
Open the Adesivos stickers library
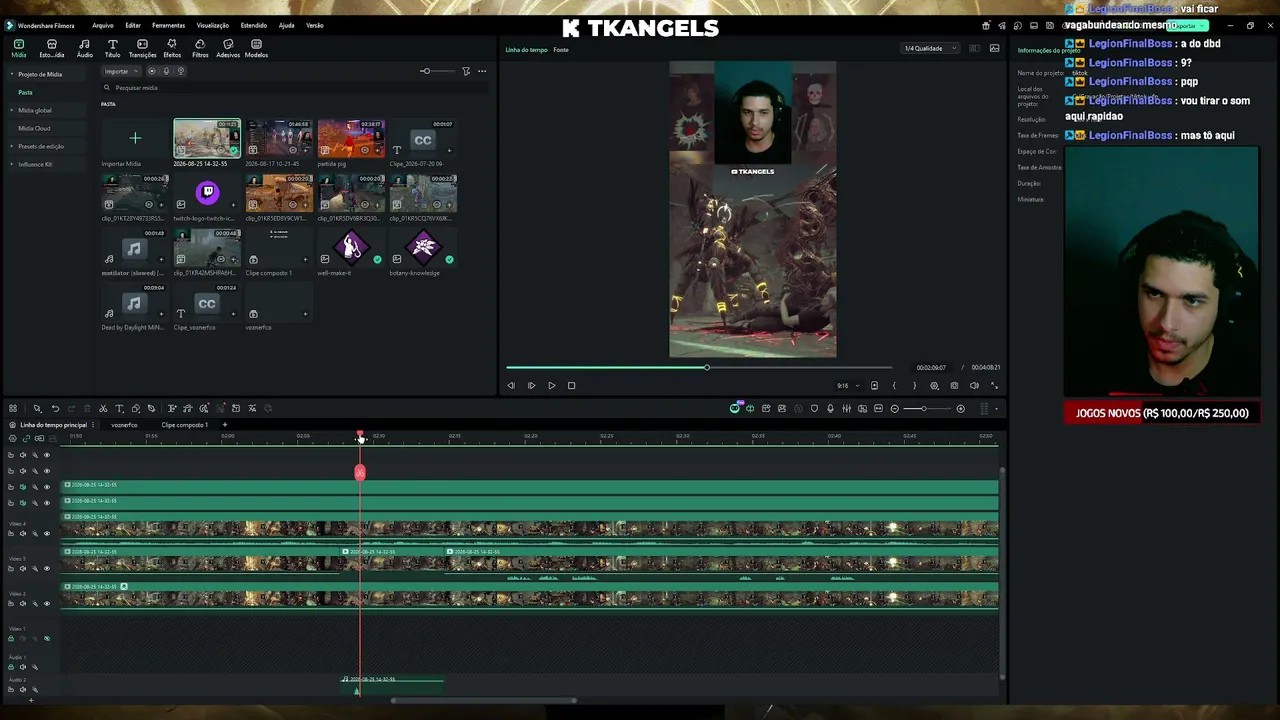click(x=228, y=48)
